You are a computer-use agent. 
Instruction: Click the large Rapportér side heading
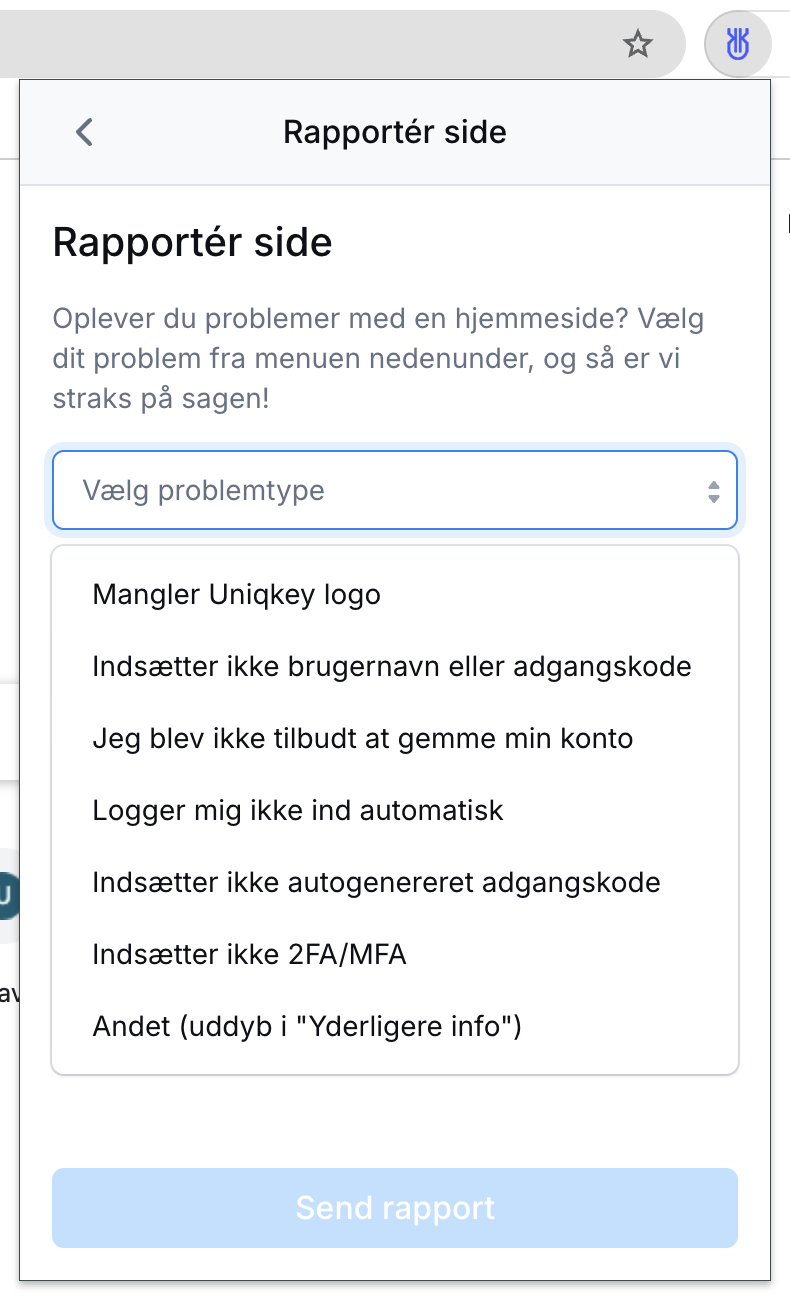pos(192,243)
